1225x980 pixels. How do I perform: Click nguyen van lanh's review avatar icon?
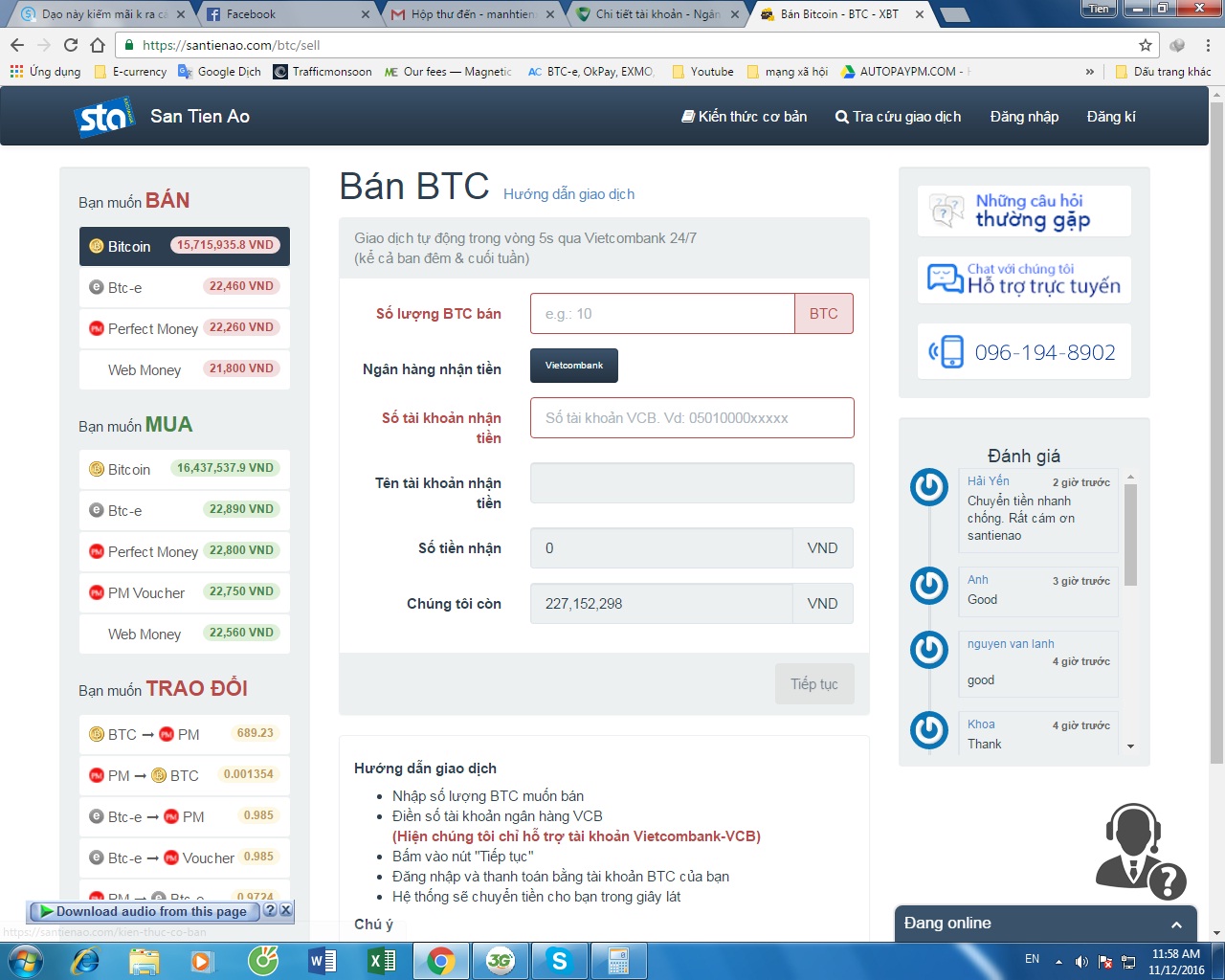tap(928, 650)
